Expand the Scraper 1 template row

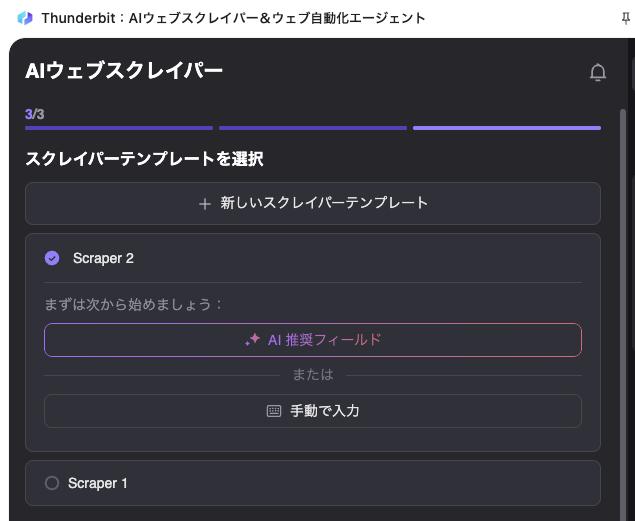click(x=312, y=483)
